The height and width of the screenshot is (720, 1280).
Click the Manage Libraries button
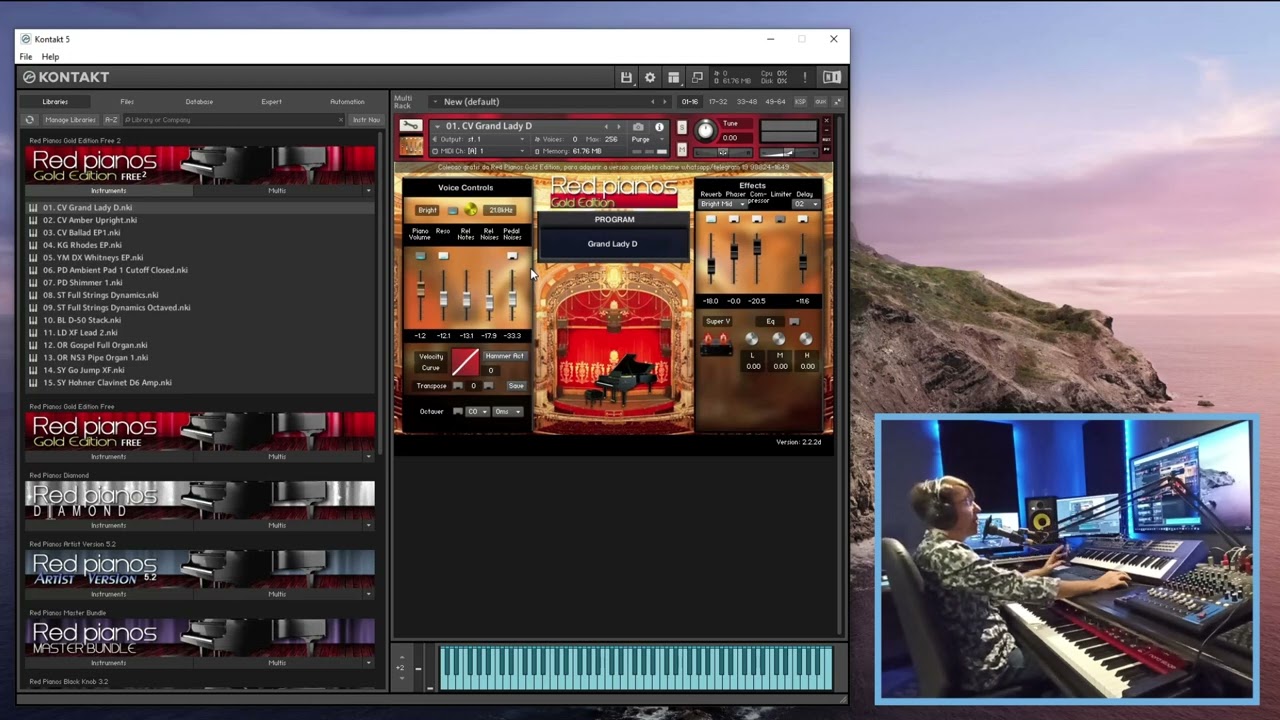pyautogui.click(x=70, y=120)
